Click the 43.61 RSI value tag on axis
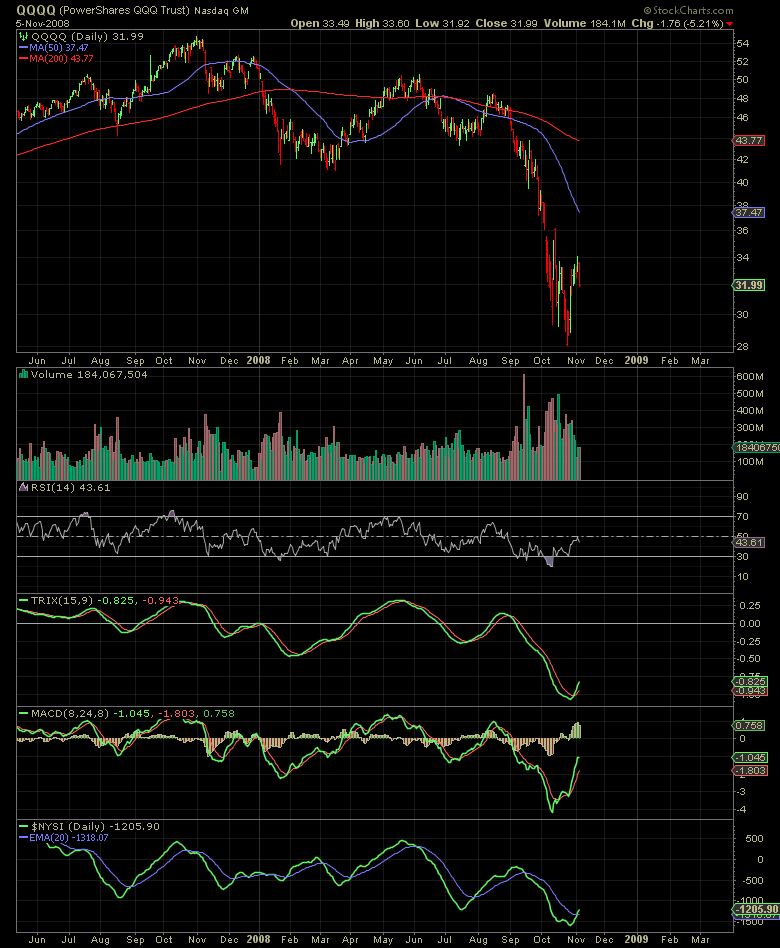780x948 pixels. 749,542
